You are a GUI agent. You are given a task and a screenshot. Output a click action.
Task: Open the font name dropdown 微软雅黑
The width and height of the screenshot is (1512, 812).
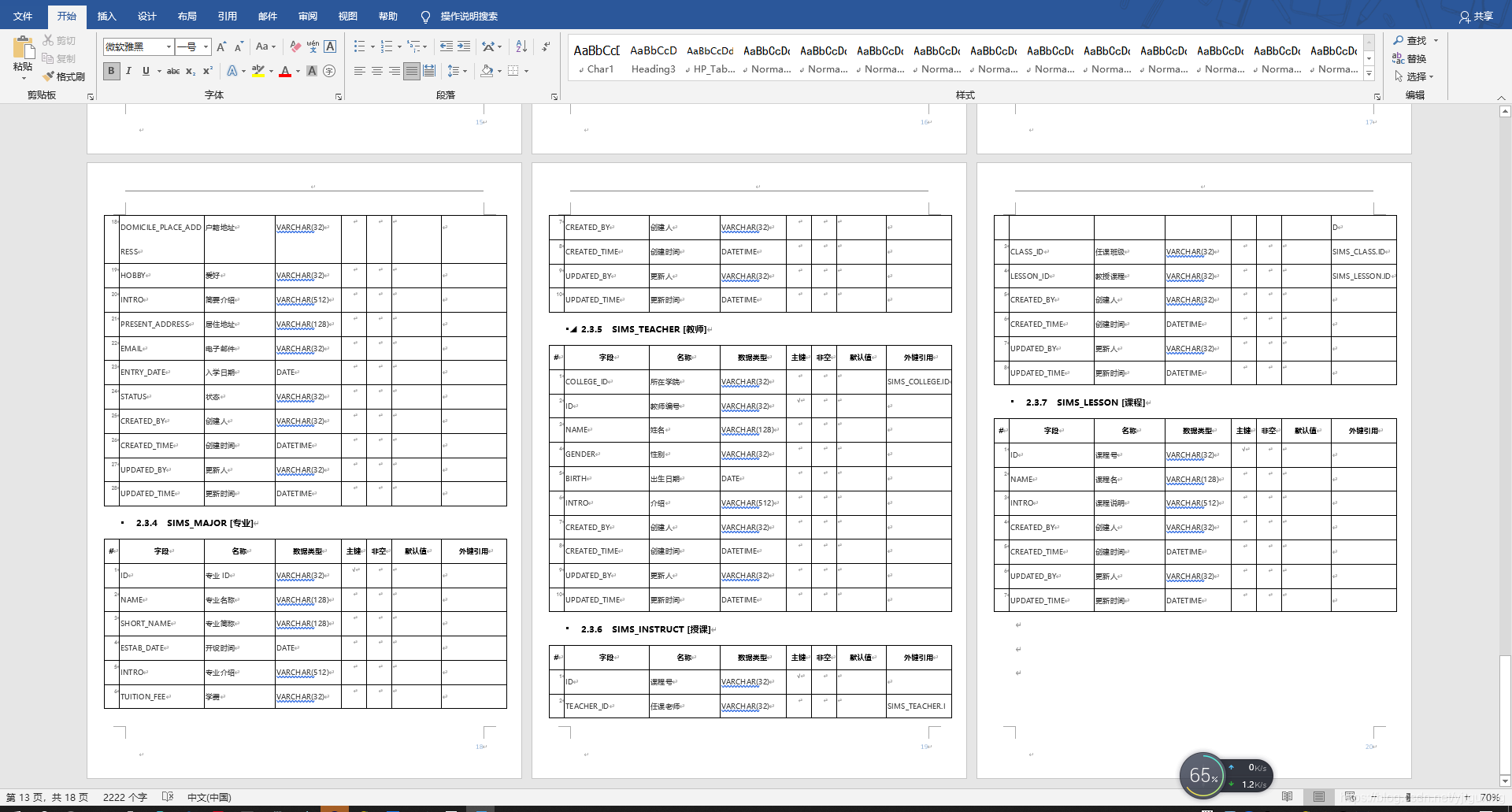coord(168,47)
